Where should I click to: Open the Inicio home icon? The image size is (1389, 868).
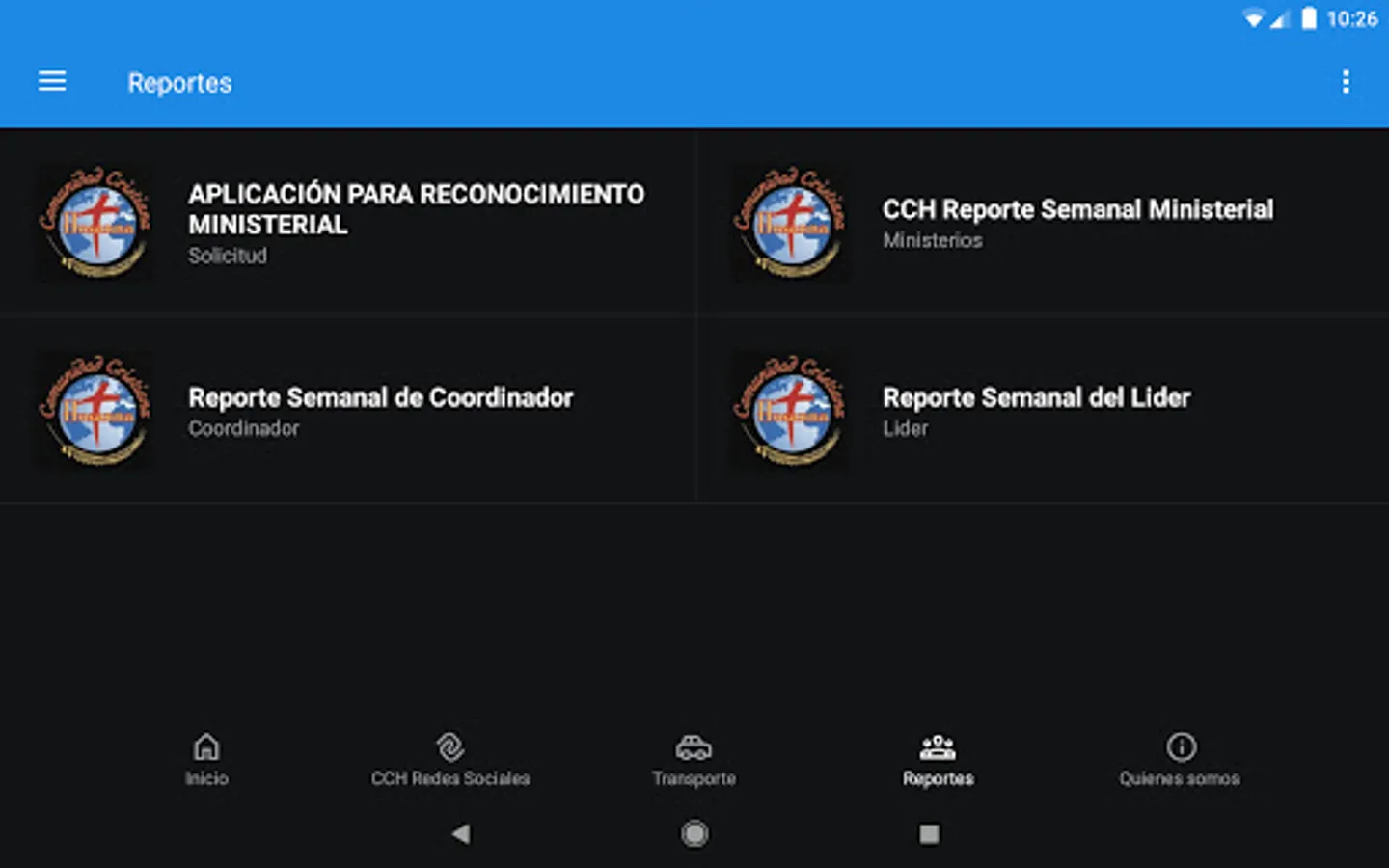pos(206,748)
